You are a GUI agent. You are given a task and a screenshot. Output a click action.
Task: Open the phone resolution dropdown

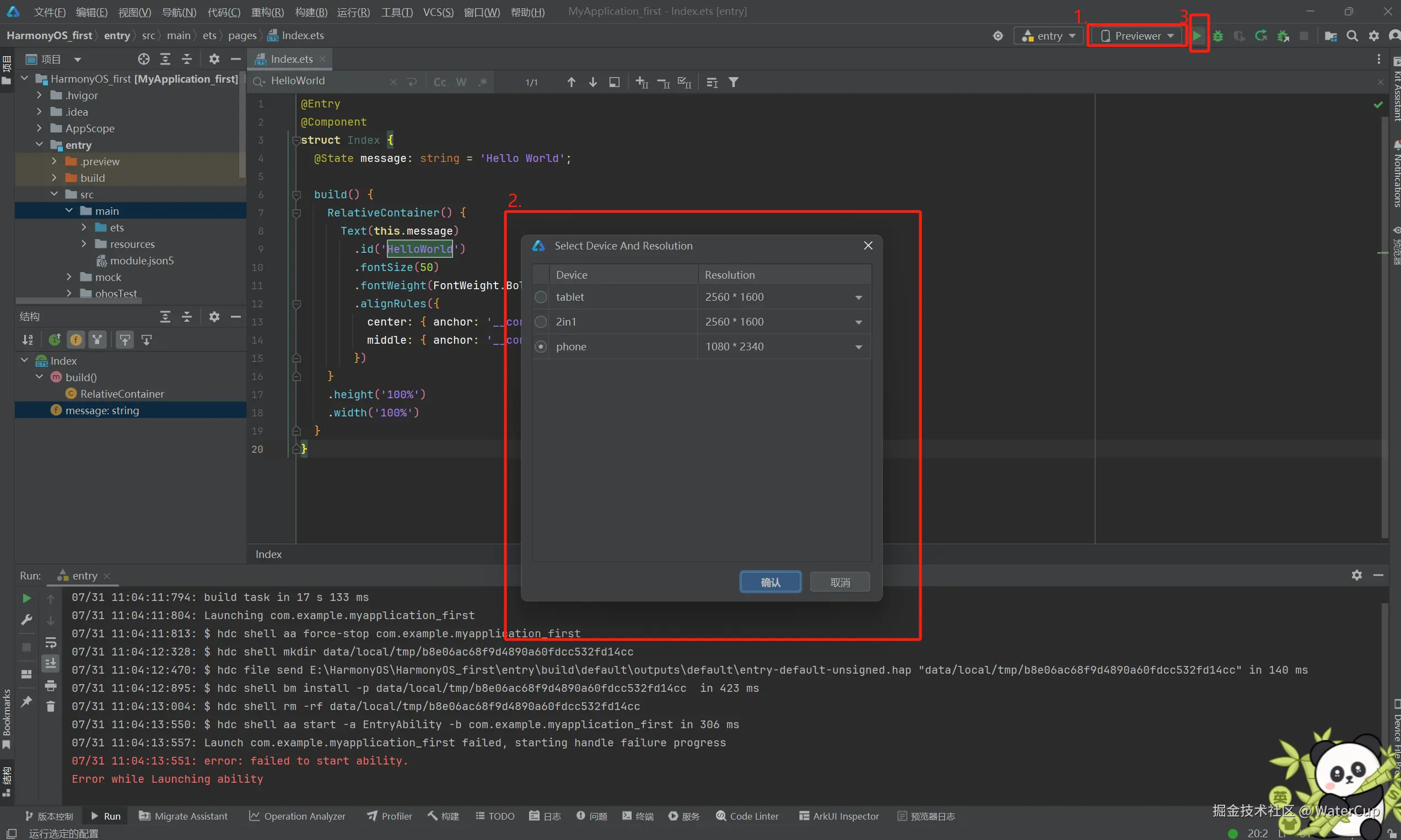[x=859, y=346]
